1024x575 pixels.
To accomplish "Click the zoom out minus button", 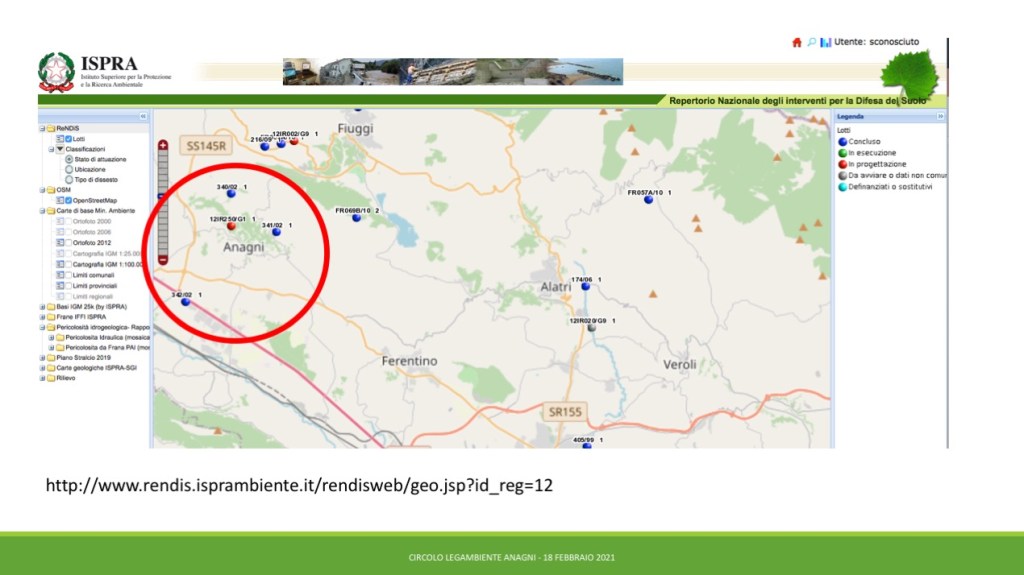I will coord(163,260).
